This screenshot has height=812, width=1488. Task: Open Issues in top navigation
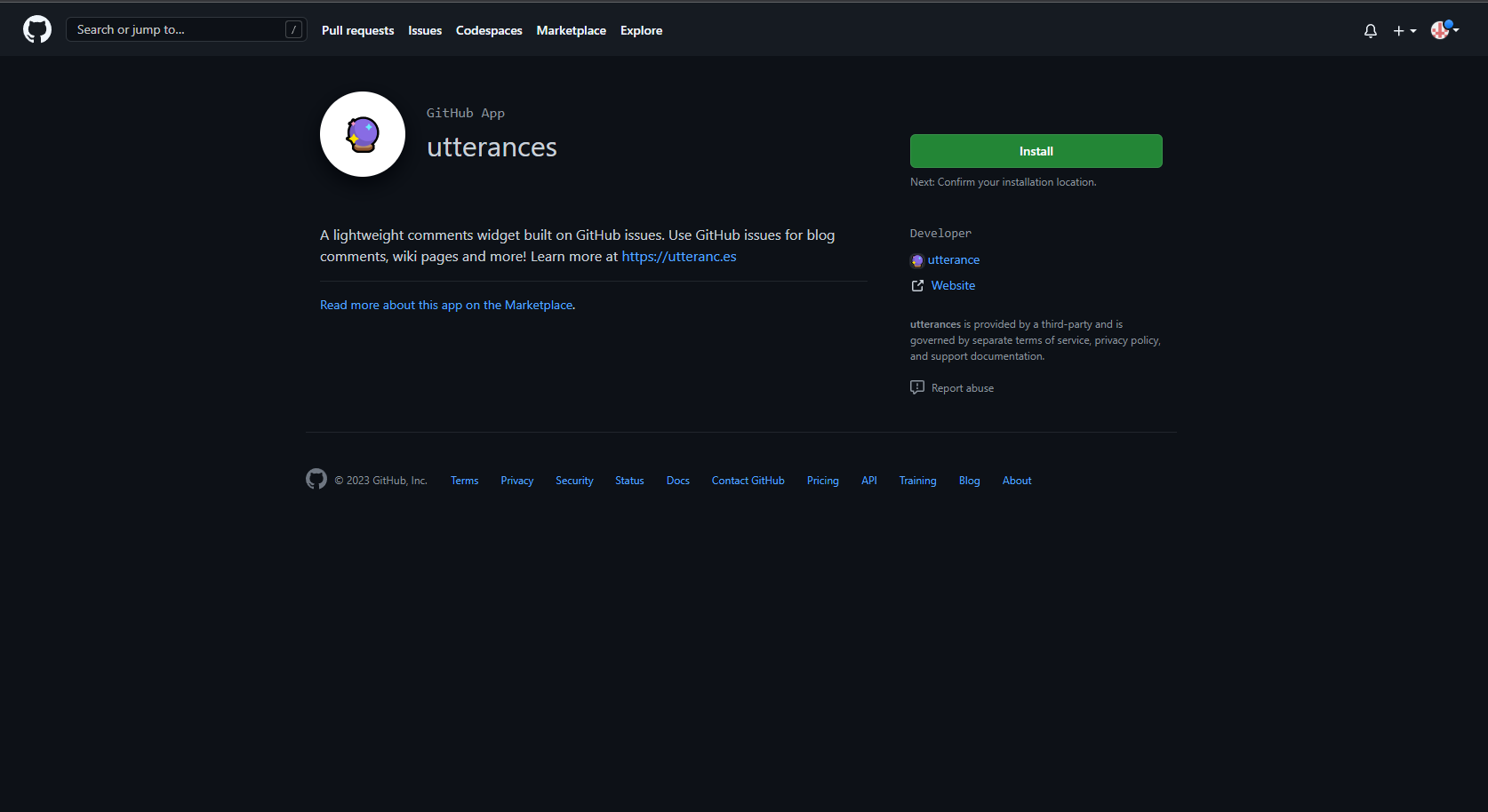click(425, 30)
